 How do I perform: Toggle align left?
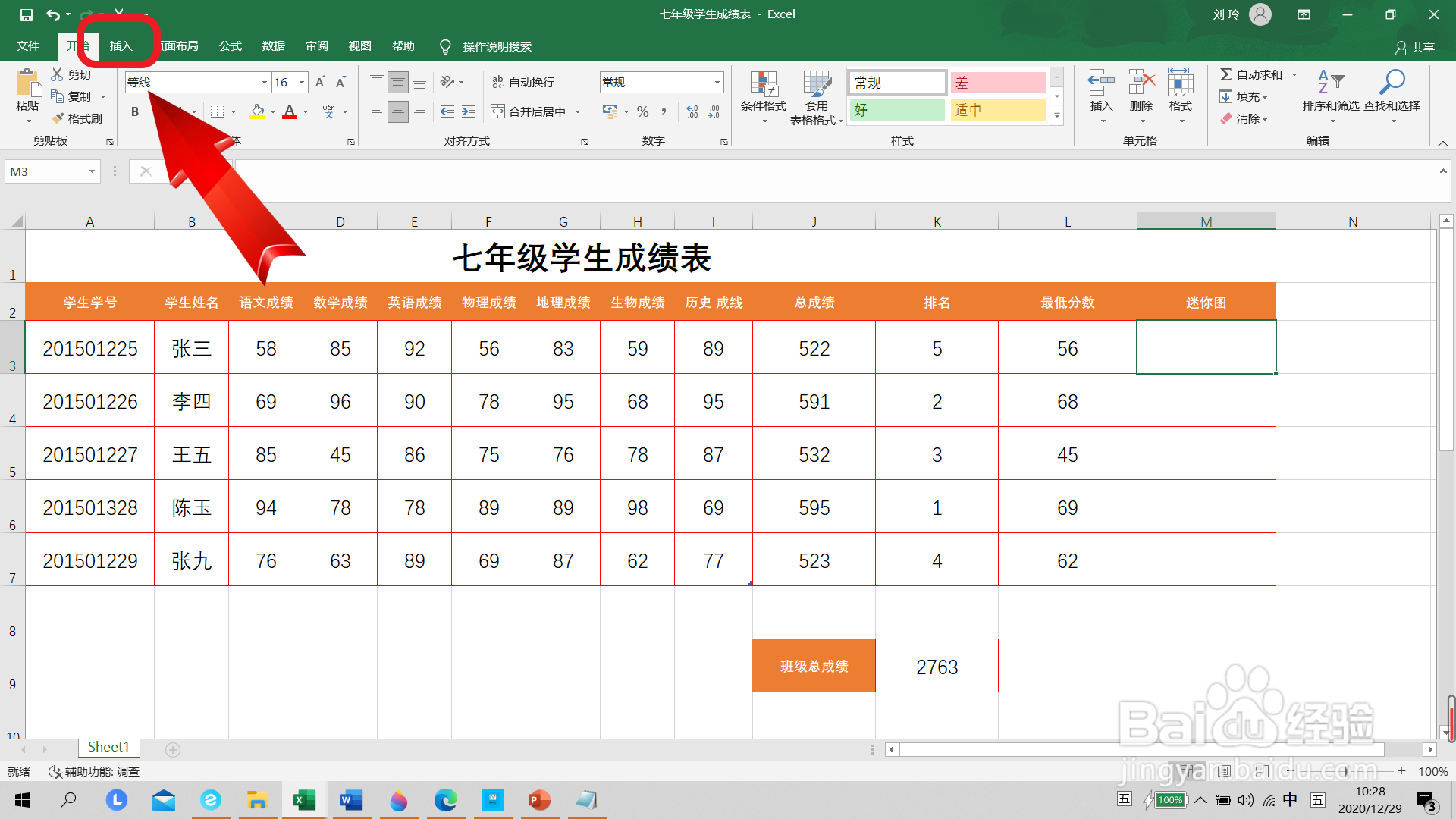[x=377, y=111]
